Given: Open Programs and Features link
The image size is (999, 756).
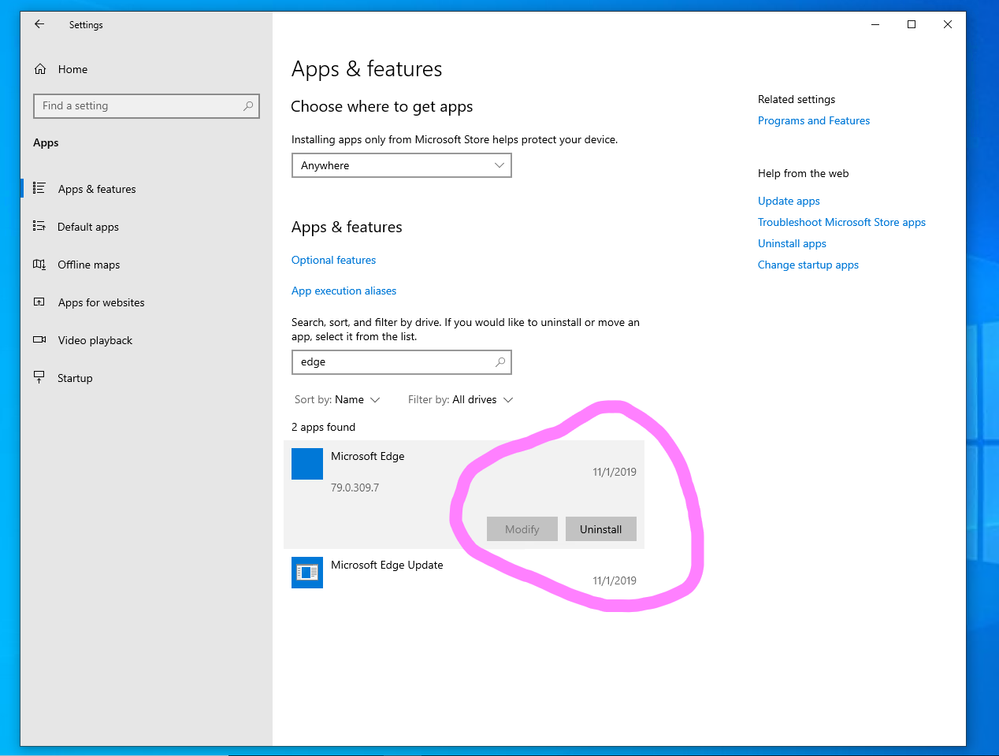Looking at the screenshot, I should [814, 120].
